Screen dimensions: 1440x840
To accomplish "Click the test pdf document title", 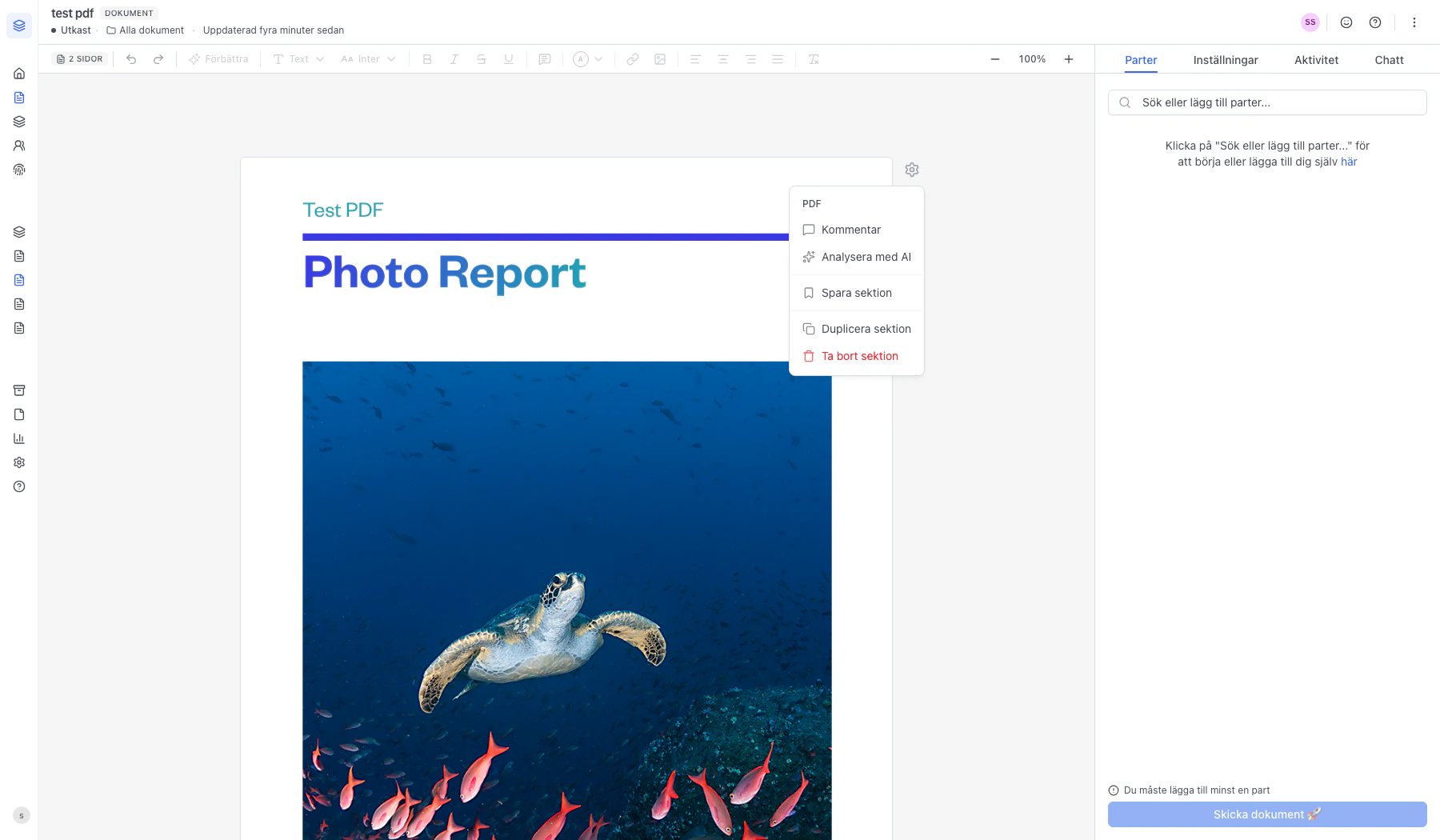I will 73,13.
